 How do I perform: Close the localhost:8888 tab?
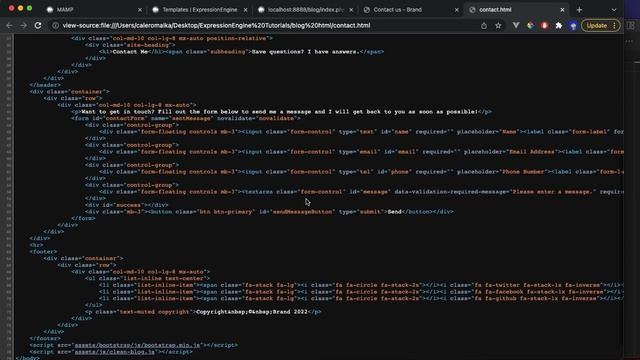(351, 10)
